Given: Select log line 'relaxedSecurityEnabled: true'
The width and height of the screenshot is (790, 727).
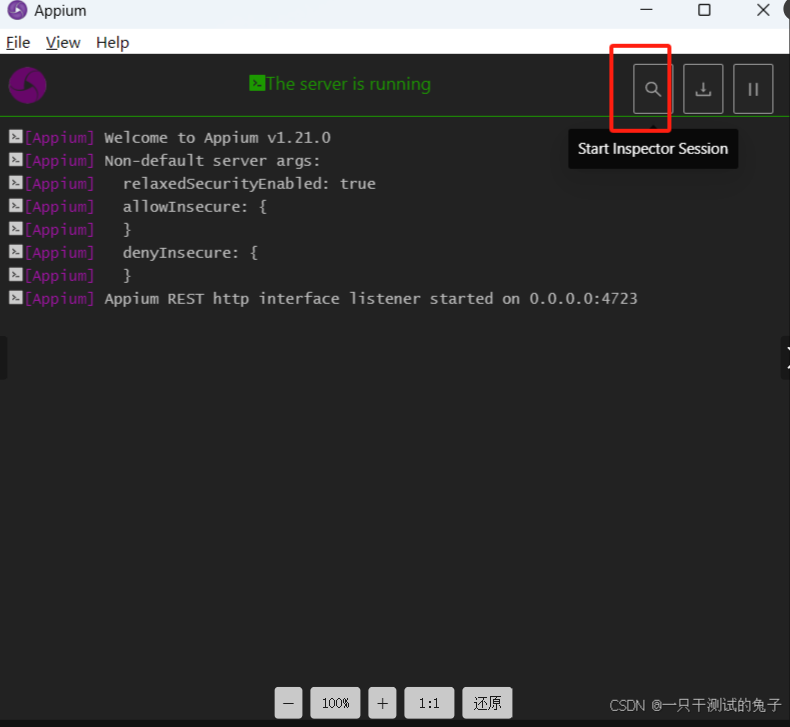Looking at the screenshot, I should [x=249, y=184].
